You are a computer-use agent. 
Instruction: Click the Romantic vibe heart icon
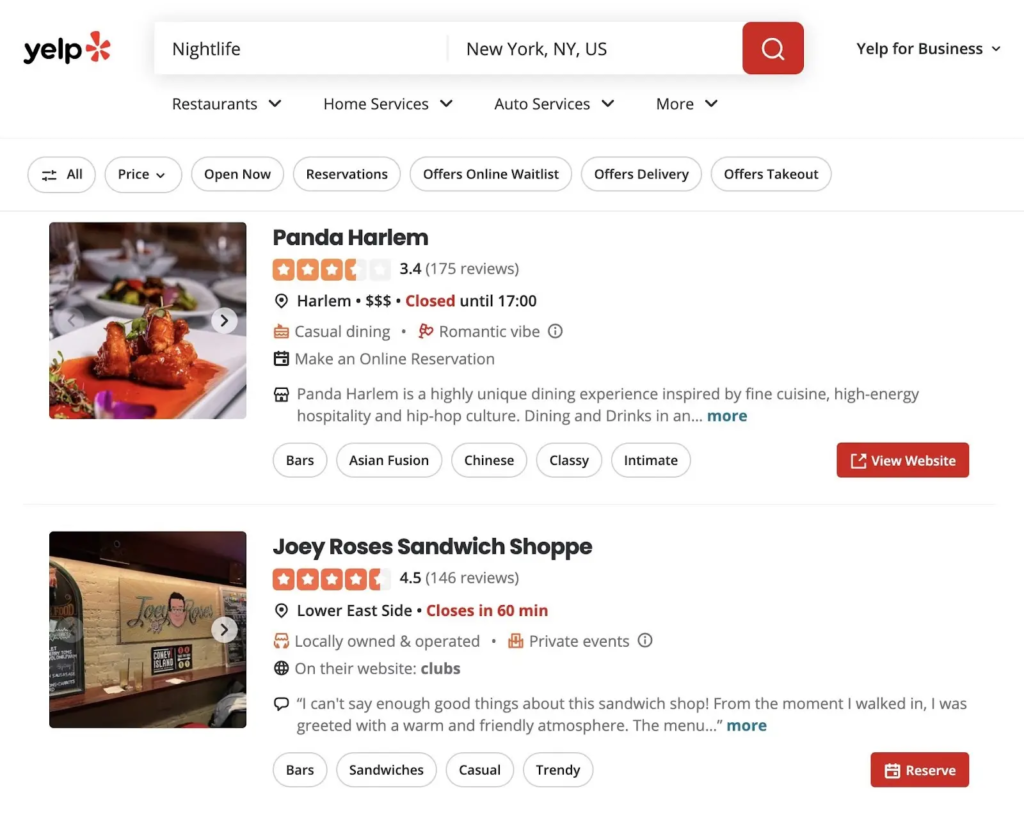click(x=426, y=331)
